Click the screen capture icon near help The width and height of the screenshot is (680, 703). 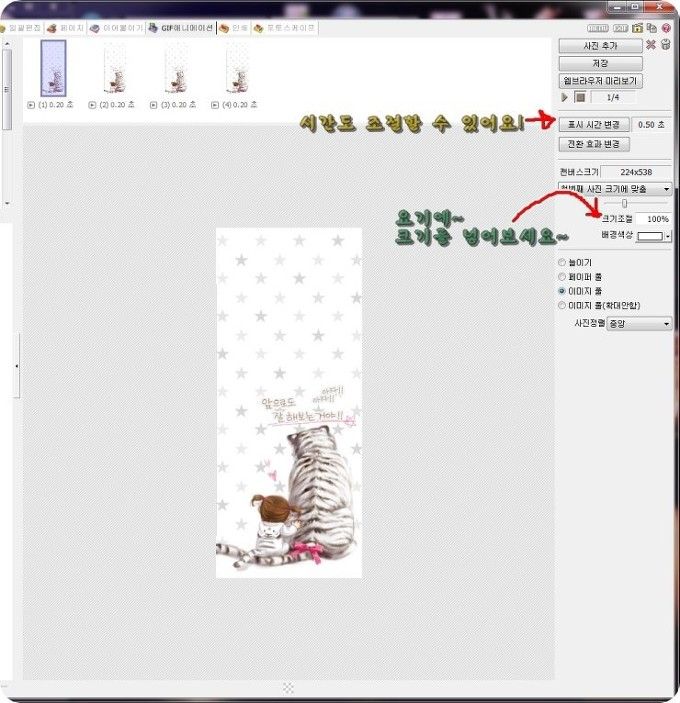point(652,28)
